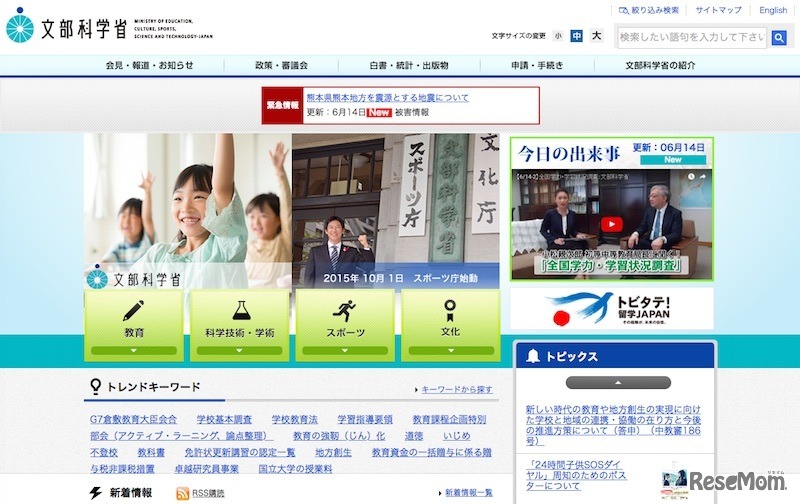Open the RSS購読 link
This screenshot has height=504, width=800.
coord(208,493)
